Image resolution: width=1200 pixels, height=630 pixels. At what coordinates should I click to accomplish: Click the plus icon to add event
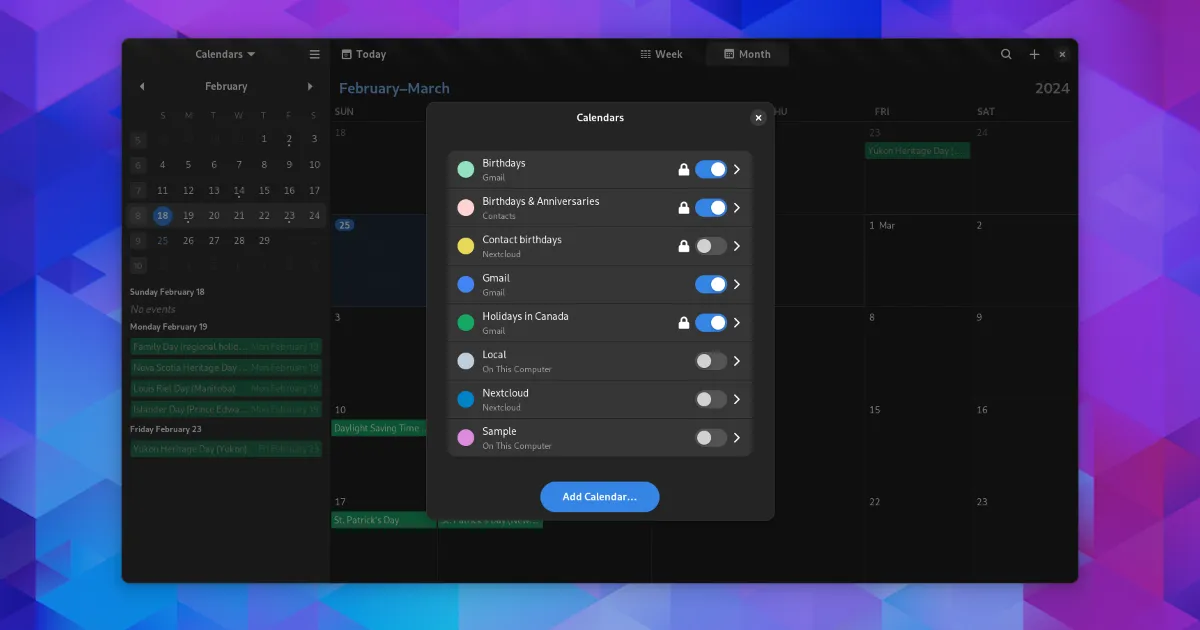click(1035, 54)
